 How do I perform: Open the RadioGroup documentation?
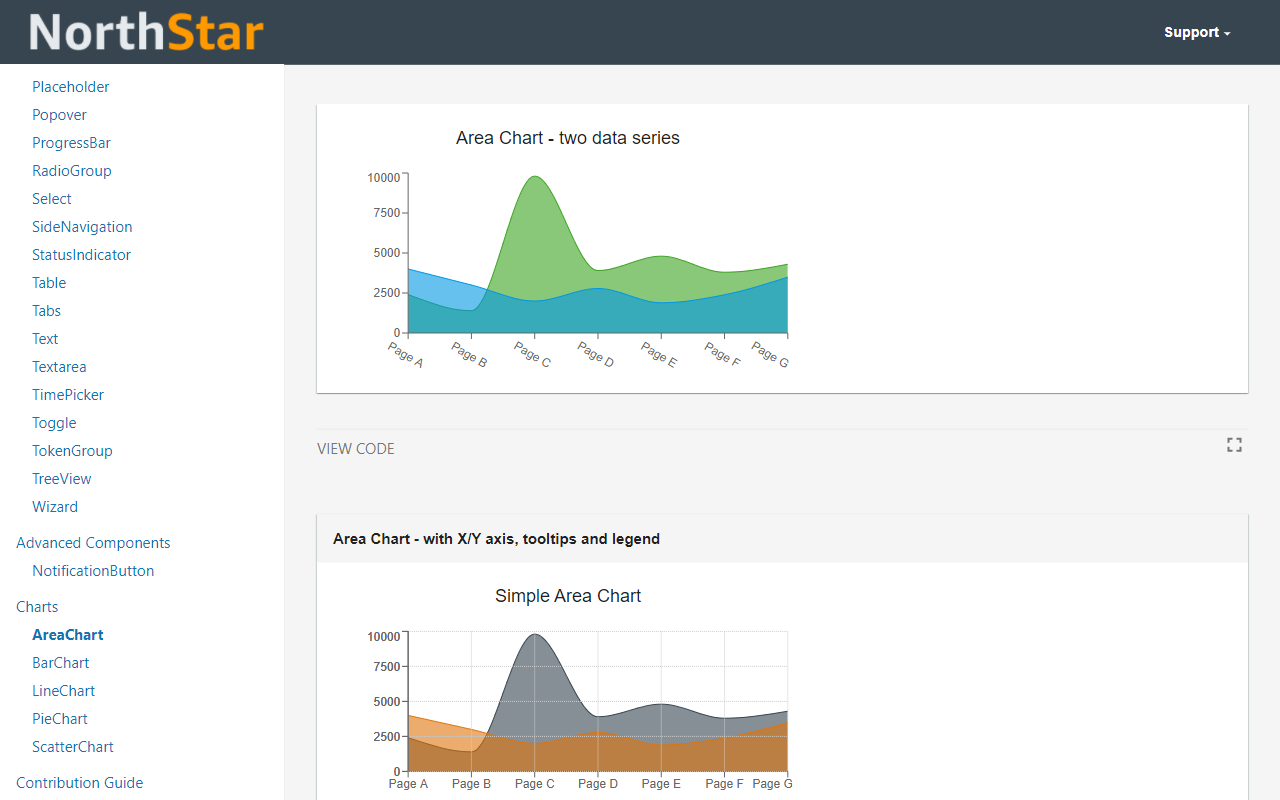pos(72,170)
